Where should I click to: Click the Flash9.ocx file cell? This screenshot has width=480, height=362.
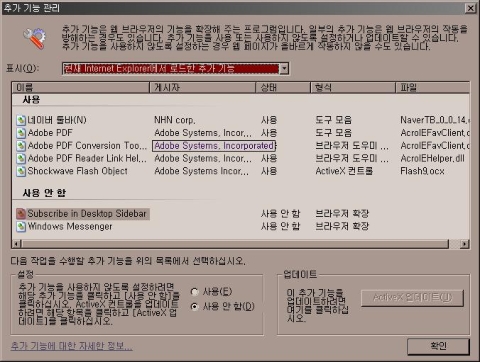click(422, 171)
